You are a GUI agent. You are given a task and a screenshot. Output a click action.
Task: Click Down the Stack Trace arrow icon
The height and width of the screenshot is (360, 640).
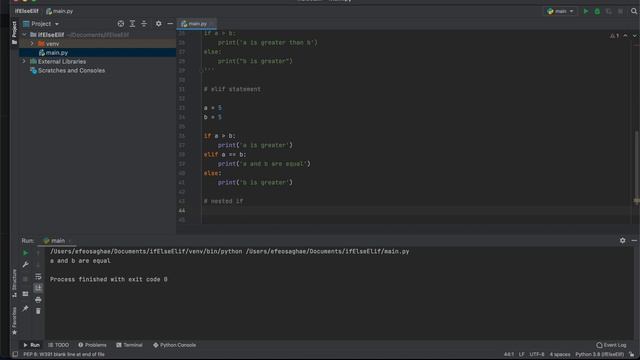point(38,264)
